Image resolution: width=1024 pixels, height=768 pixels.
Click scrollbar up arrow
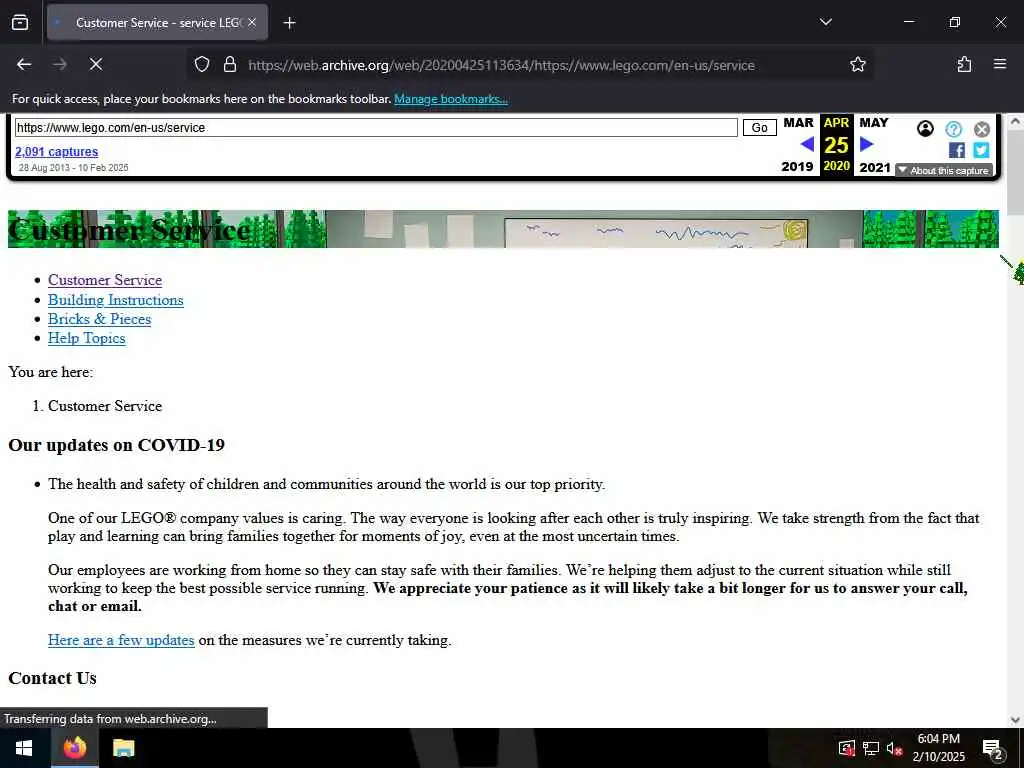(x=1016, y=121)
